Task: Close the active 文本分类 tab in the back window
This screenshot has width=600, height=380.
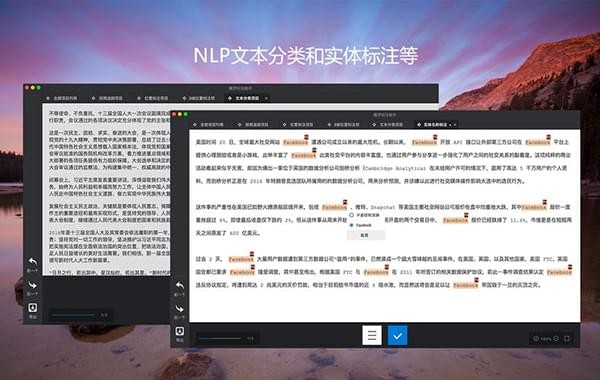Action: tap(266, 98)
